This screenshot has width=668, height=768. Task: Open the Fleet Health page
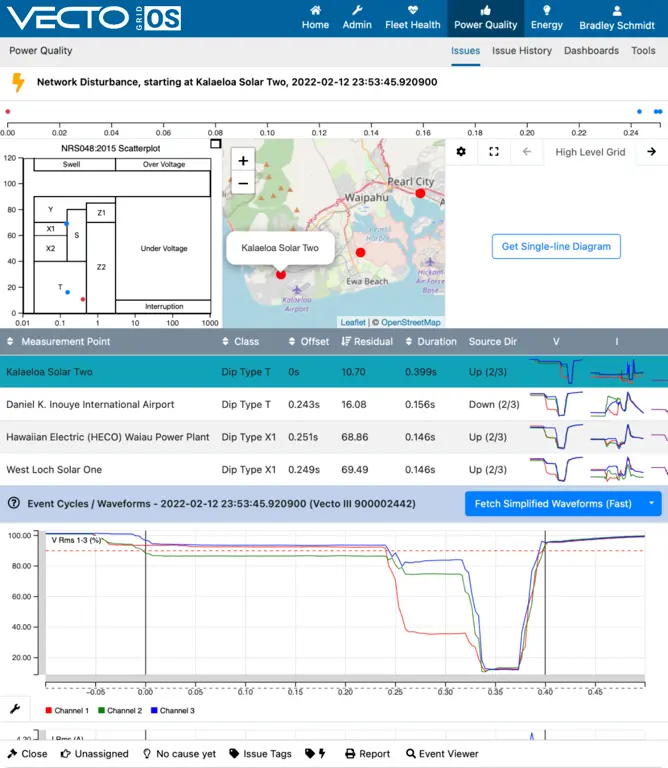(x=412, y=18)
